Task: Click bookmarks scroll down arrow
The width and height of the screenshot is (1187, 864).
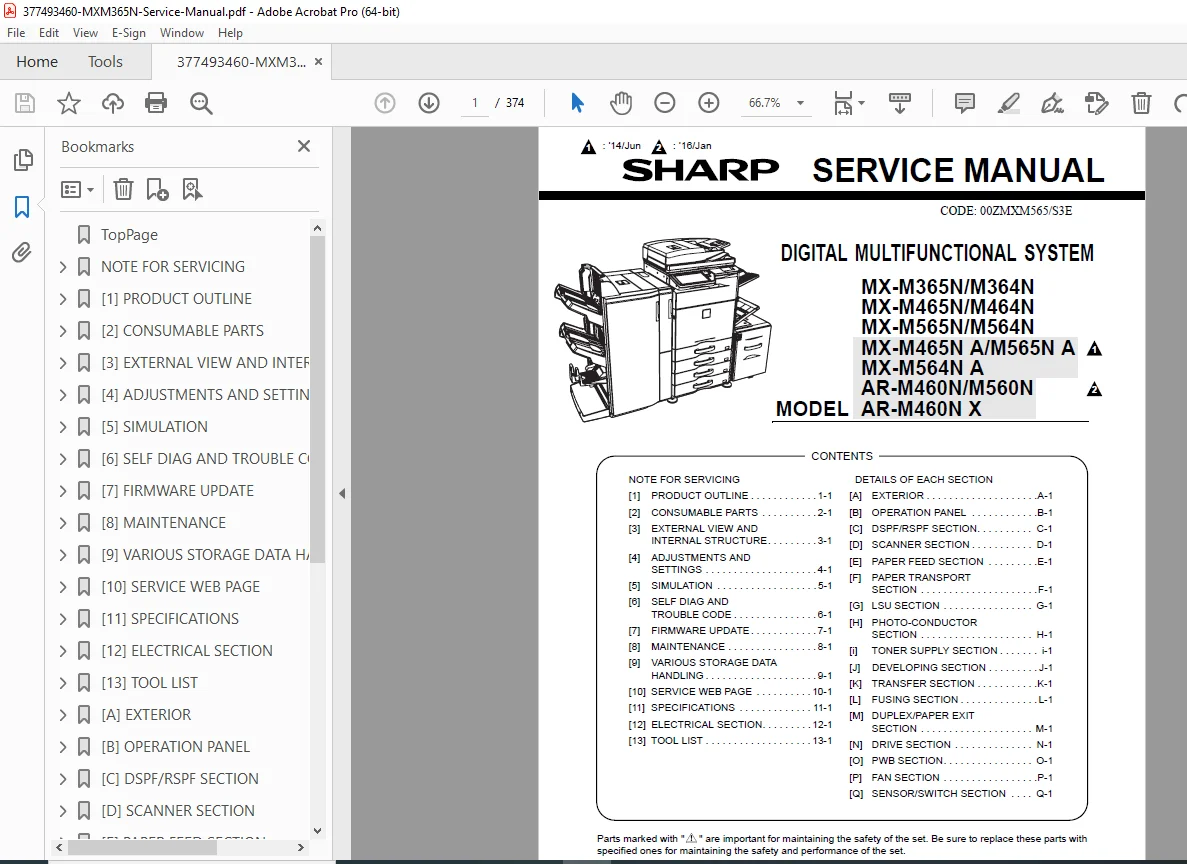Action: tap(317, 830)
